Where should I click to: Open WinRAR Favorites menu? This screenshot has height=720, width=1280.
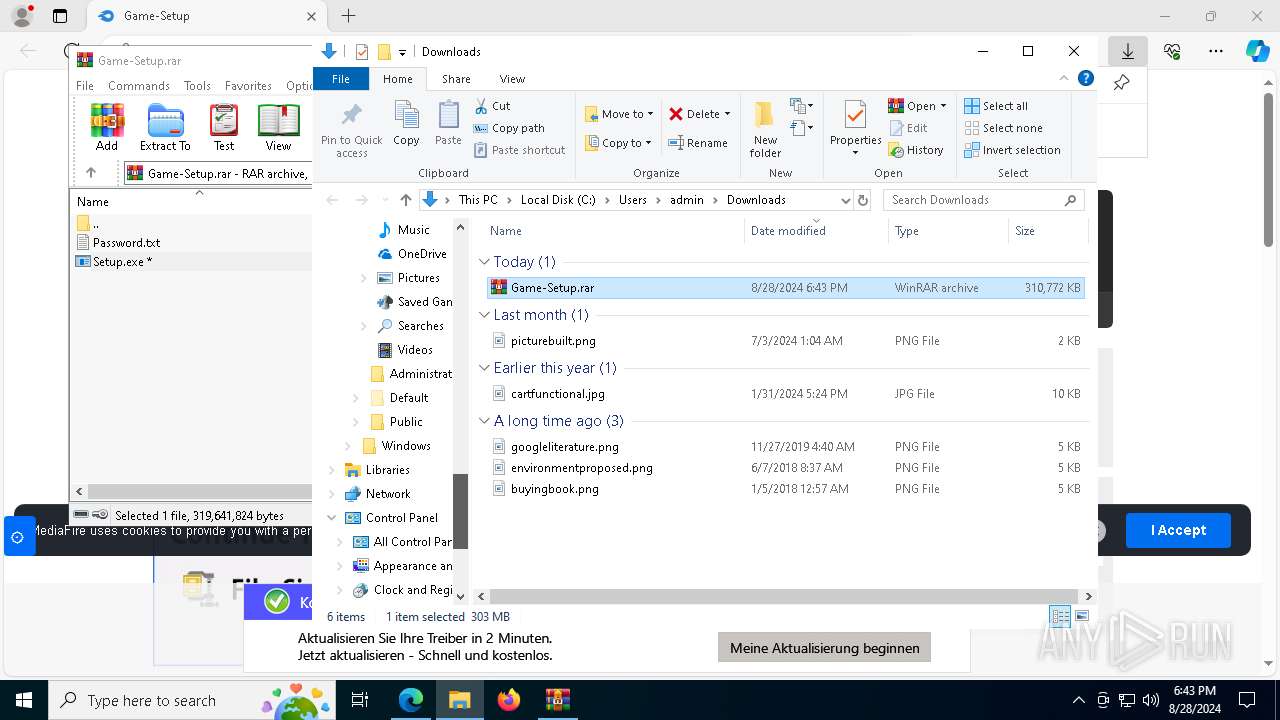(248, 86)
